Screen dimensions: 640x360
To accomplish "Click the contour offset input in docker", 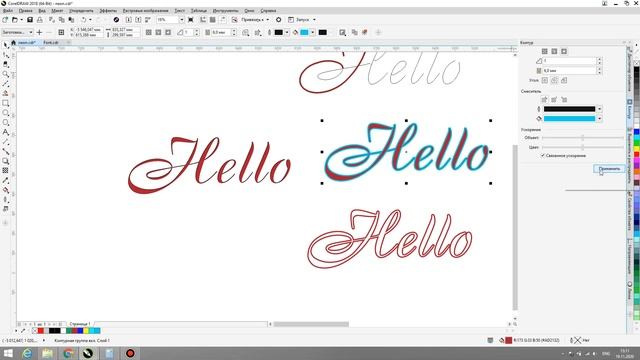I will [x=569, y=71].
